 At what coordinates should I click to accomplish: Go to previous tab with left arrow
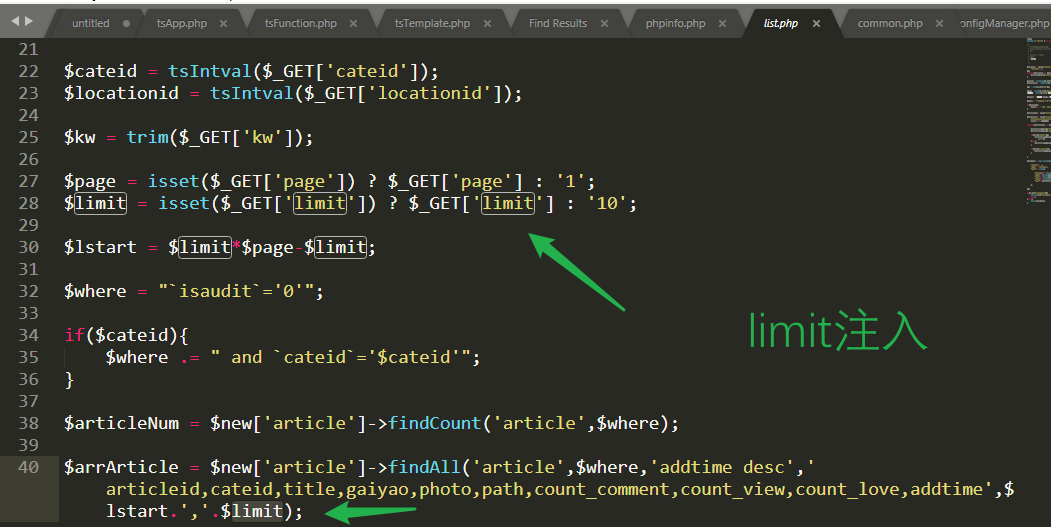(x=15, y=21)
